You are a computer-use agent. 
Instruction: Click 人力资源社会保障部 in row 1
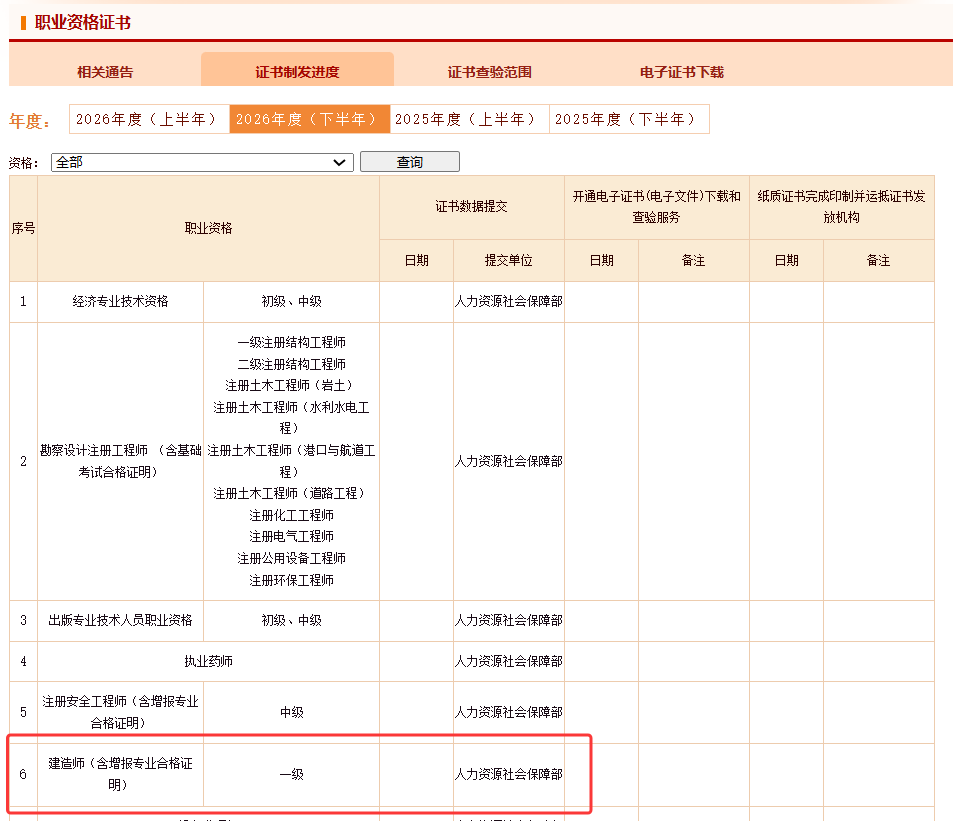coord(509,301)
